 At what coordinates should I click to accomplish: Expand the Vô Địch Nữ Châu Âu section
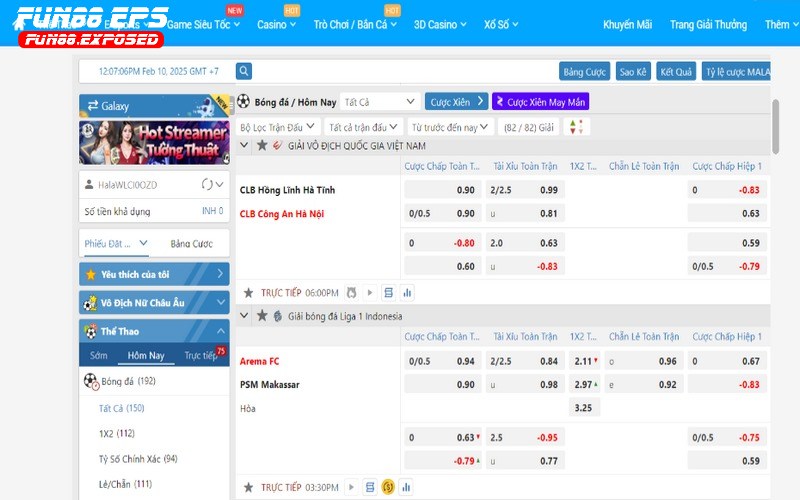(x=220, y=303)
